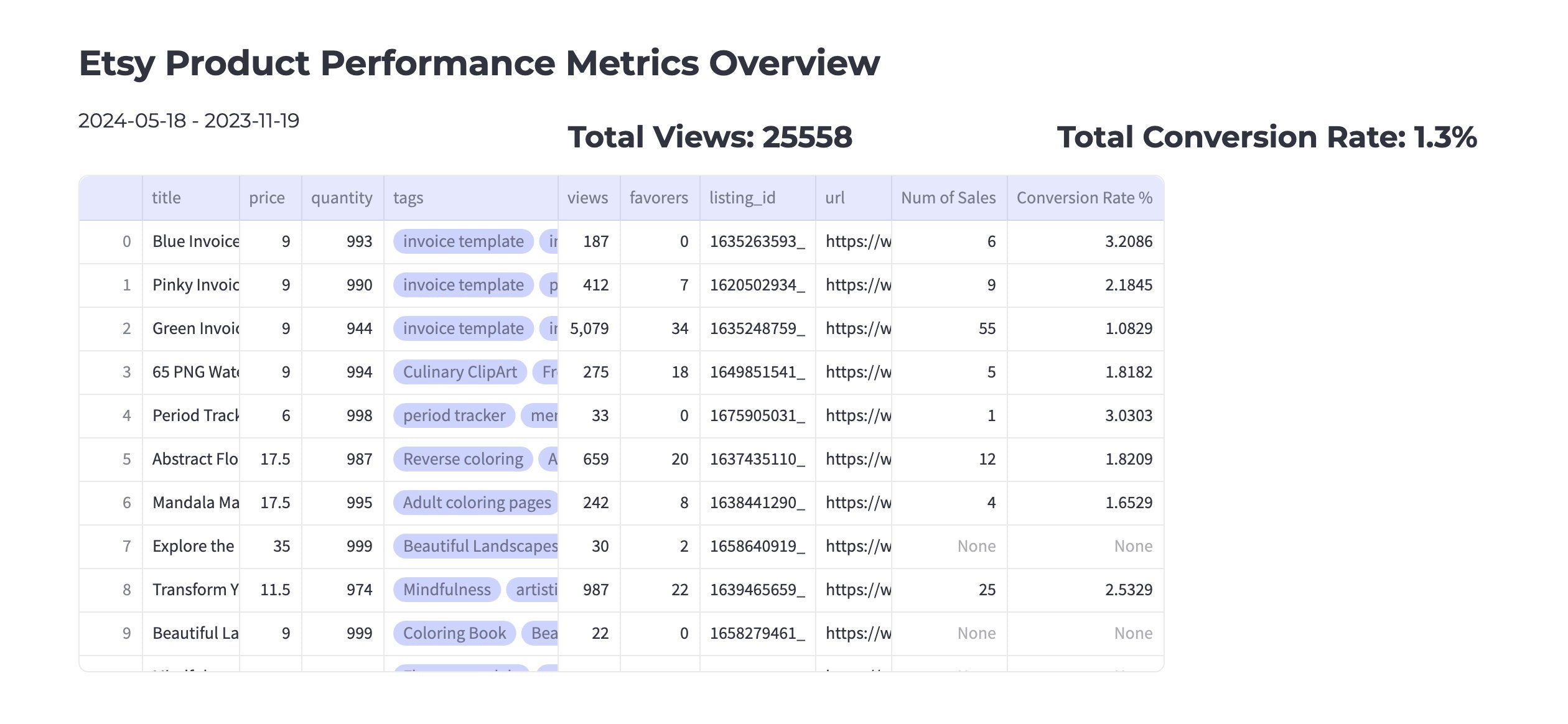Click the Total Conversion Rate: 1.3% metric
This screenshot has height=724, width=1568.
click(x=1267, y=137)
